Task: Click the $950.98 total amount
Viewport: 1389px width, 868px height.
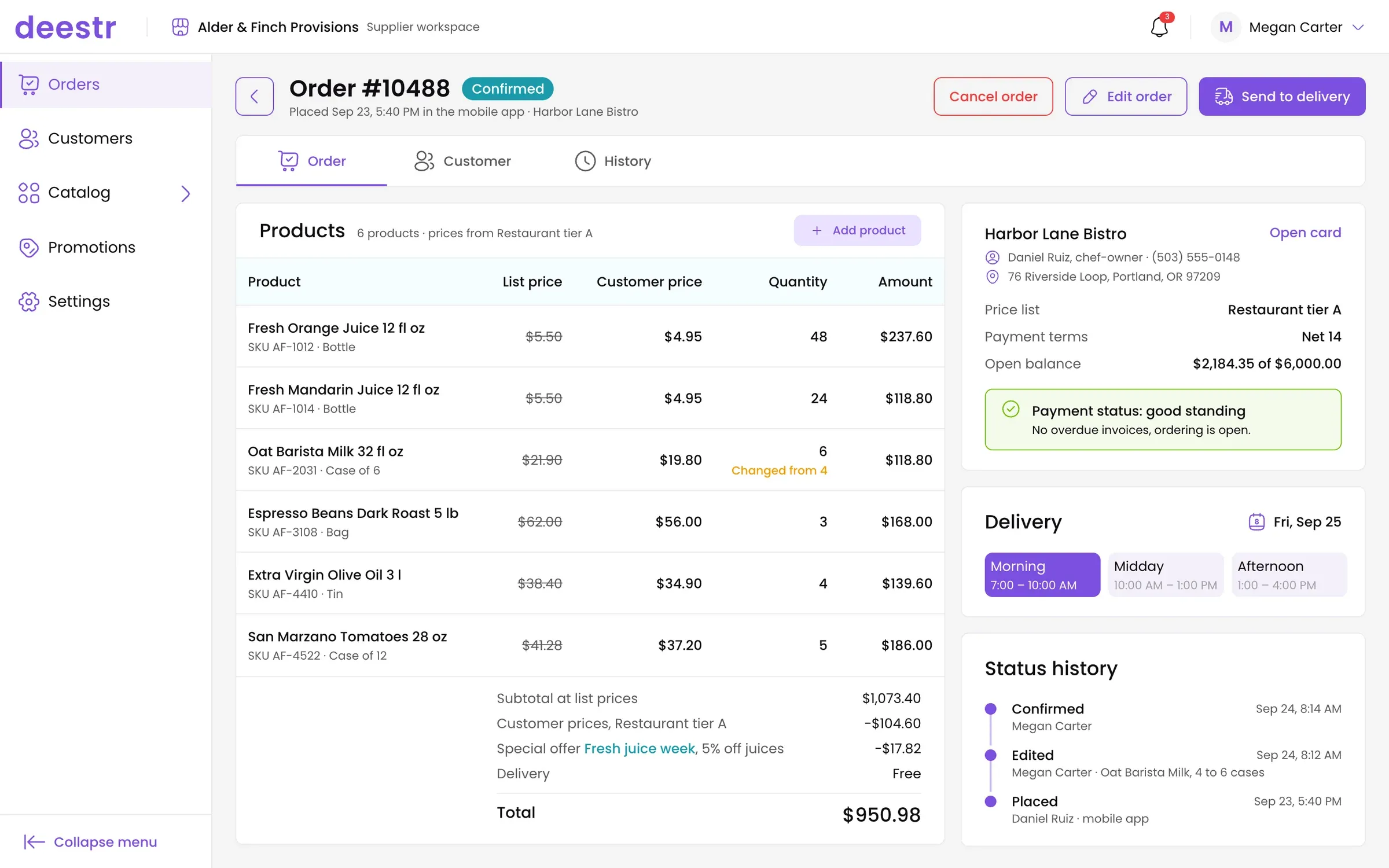Action: pos(881,815)
